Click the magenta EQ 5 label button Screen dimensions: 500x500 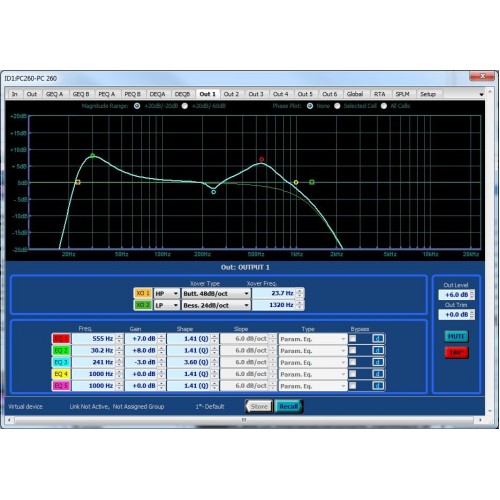61,386
